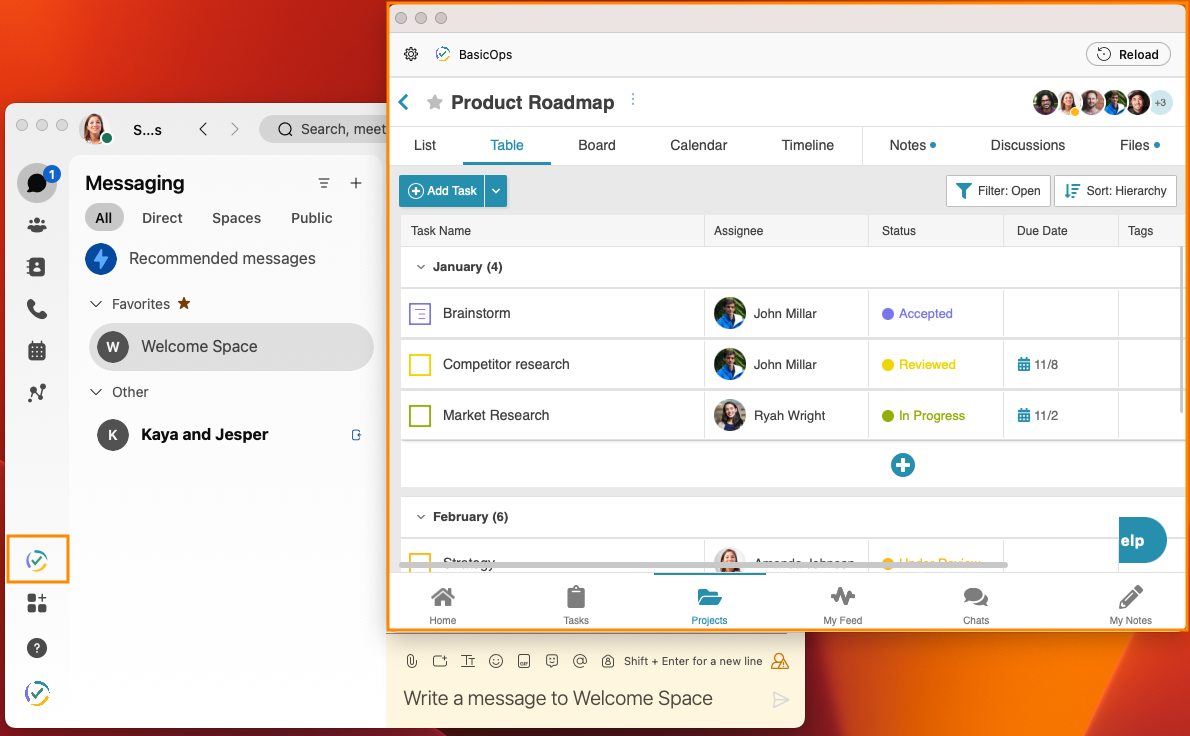The height and width of the screenshot is (736, 1190).
Task: Mention someone with the @ icon
Action: [x=580, y=661]
